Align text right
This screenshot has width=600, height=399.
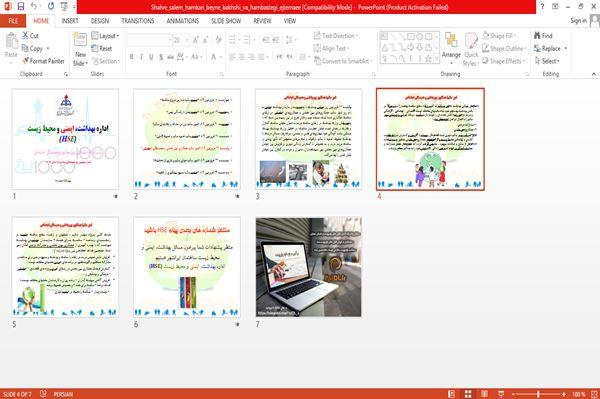click(x=251, y=57)
